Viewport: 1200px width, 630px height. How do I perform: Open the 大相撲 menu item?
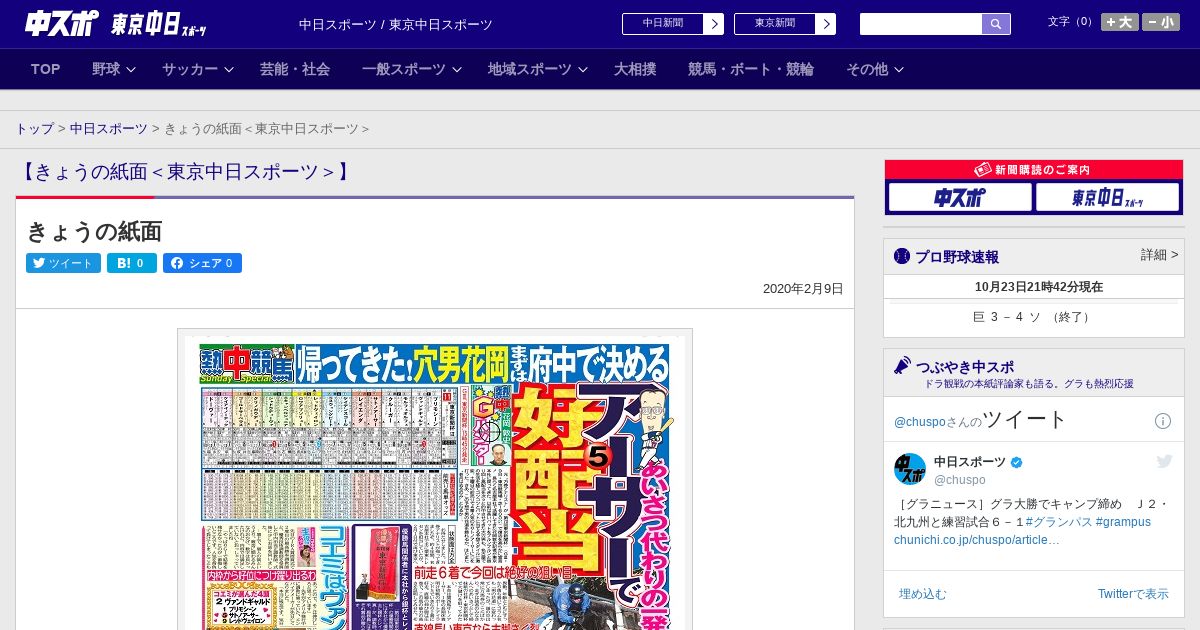click(x=635, y=69)
